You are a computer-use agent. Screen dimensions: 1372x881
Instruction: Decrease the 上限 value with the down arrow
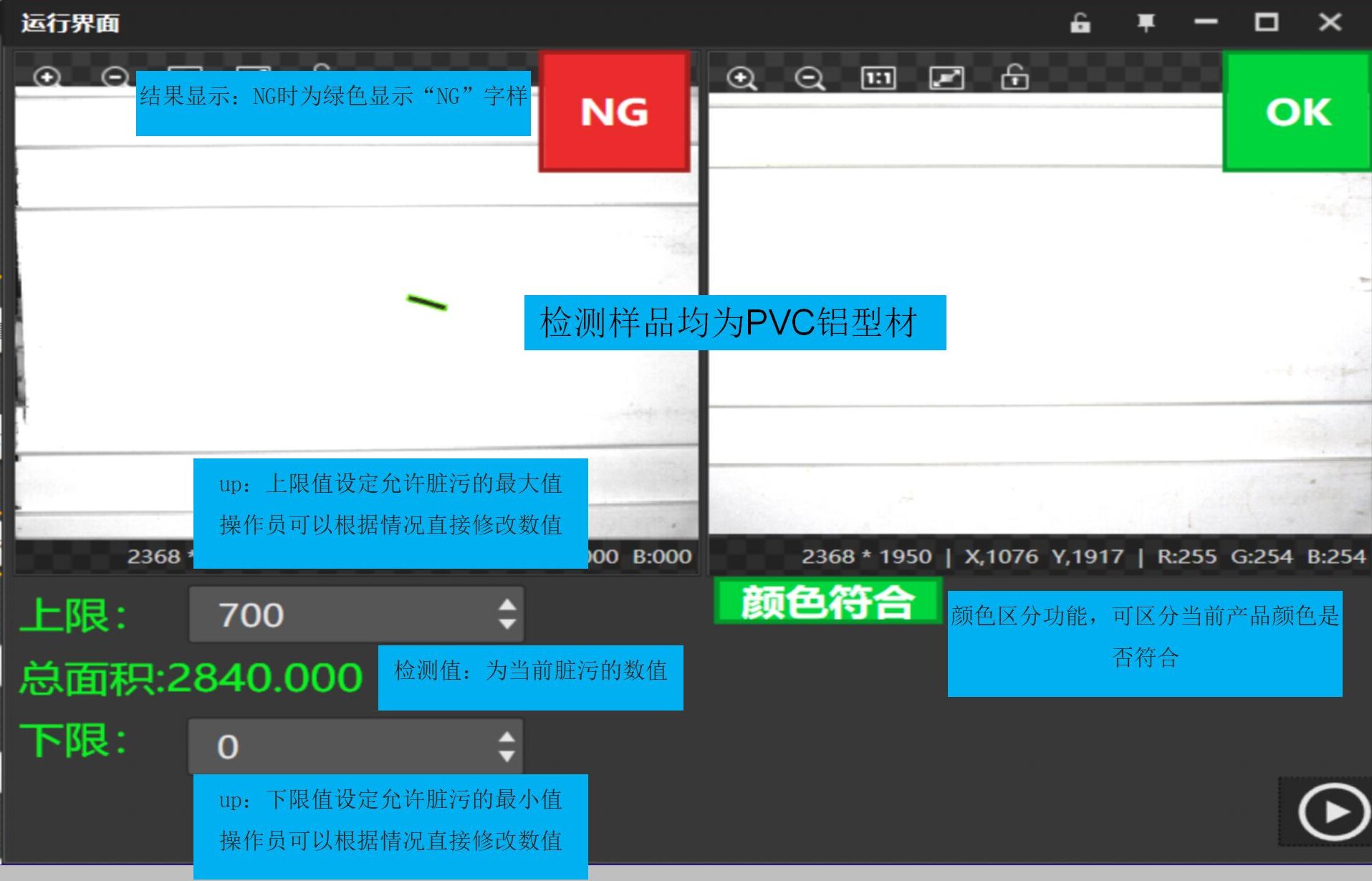pos(507,625)
